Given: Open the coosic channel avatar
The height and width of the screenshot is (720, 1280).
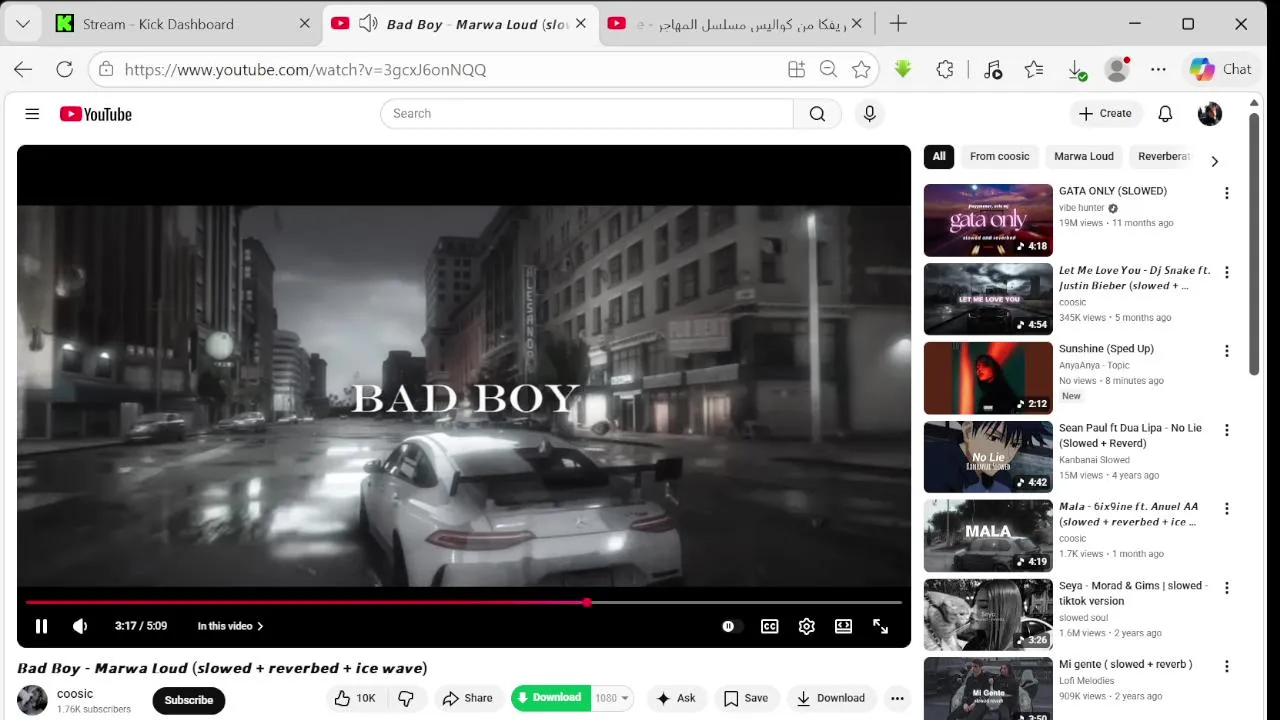Looking at the screenshot, I should point(33,700).
